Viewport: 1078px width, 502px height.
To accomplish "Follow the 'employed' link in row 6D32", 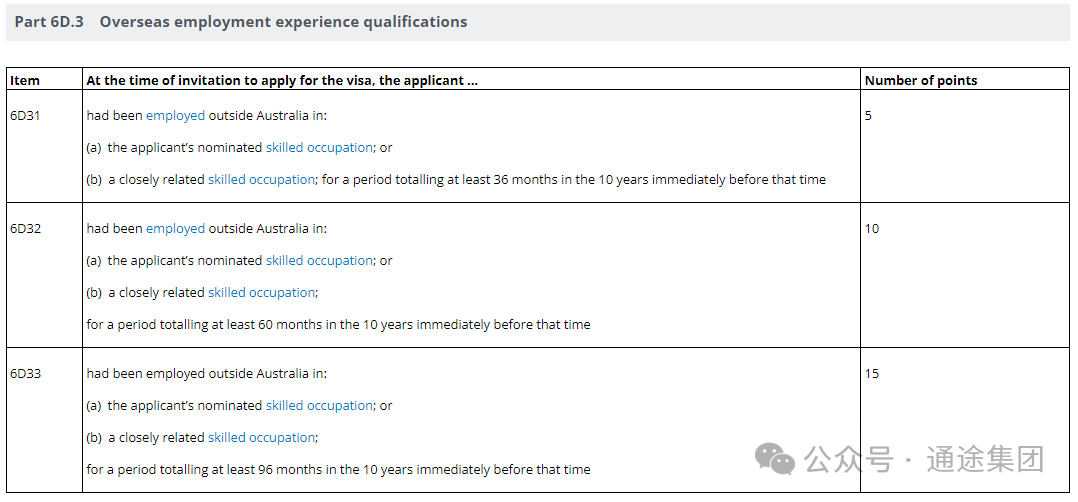I will click(175, 229).
